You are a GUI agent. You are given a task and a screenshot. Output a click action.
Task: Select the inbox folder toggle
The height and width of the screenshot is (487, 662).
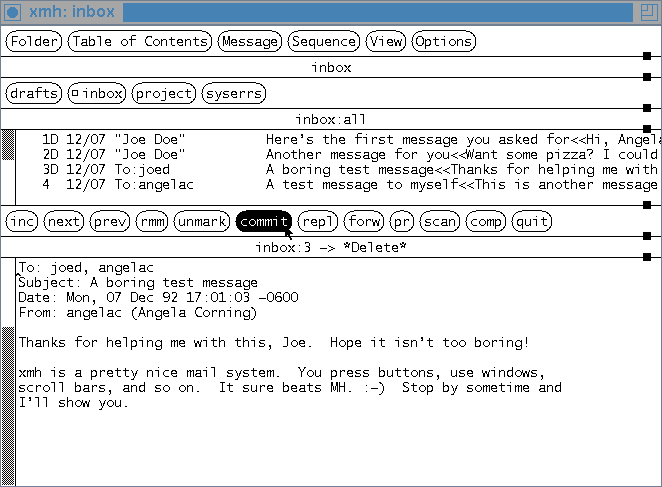coord(96,93)
